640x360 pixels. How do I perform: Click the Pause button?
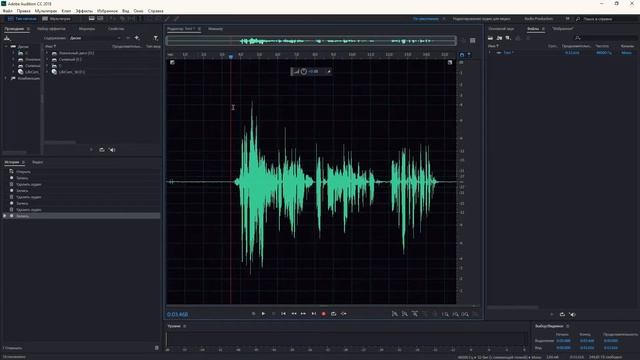tap(273, 314)
